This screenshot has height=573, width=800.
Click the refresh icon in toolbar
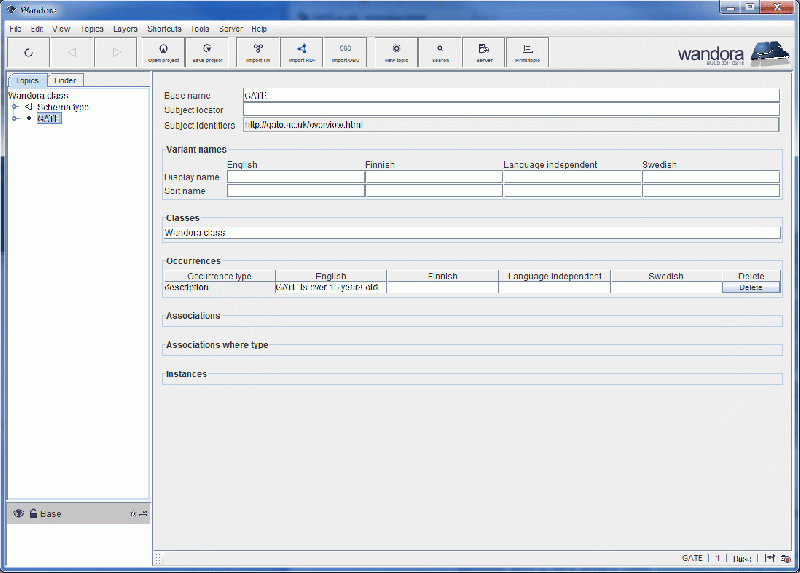tap(28, 51)
